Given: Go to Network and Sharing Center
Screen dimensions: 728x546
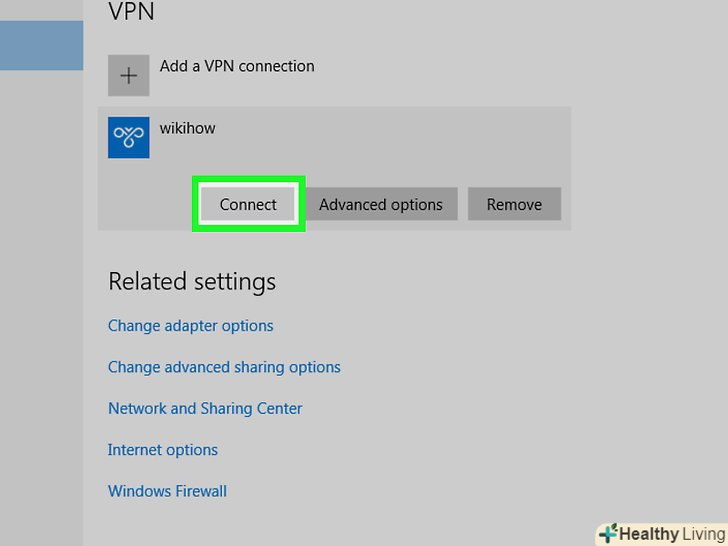Looking at the screenshot, I should pos(205,408).
